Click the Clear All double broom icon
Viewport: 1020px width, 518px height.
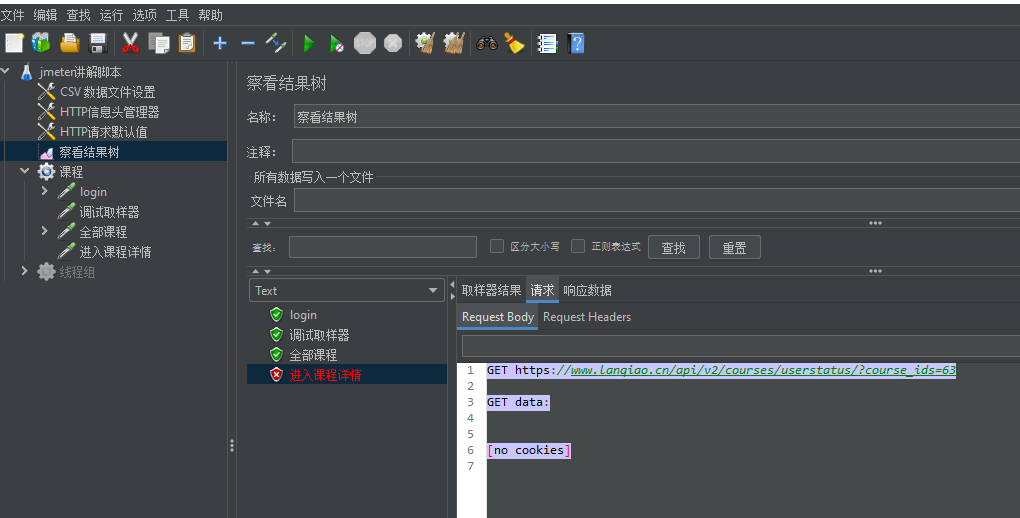[454, 43]
